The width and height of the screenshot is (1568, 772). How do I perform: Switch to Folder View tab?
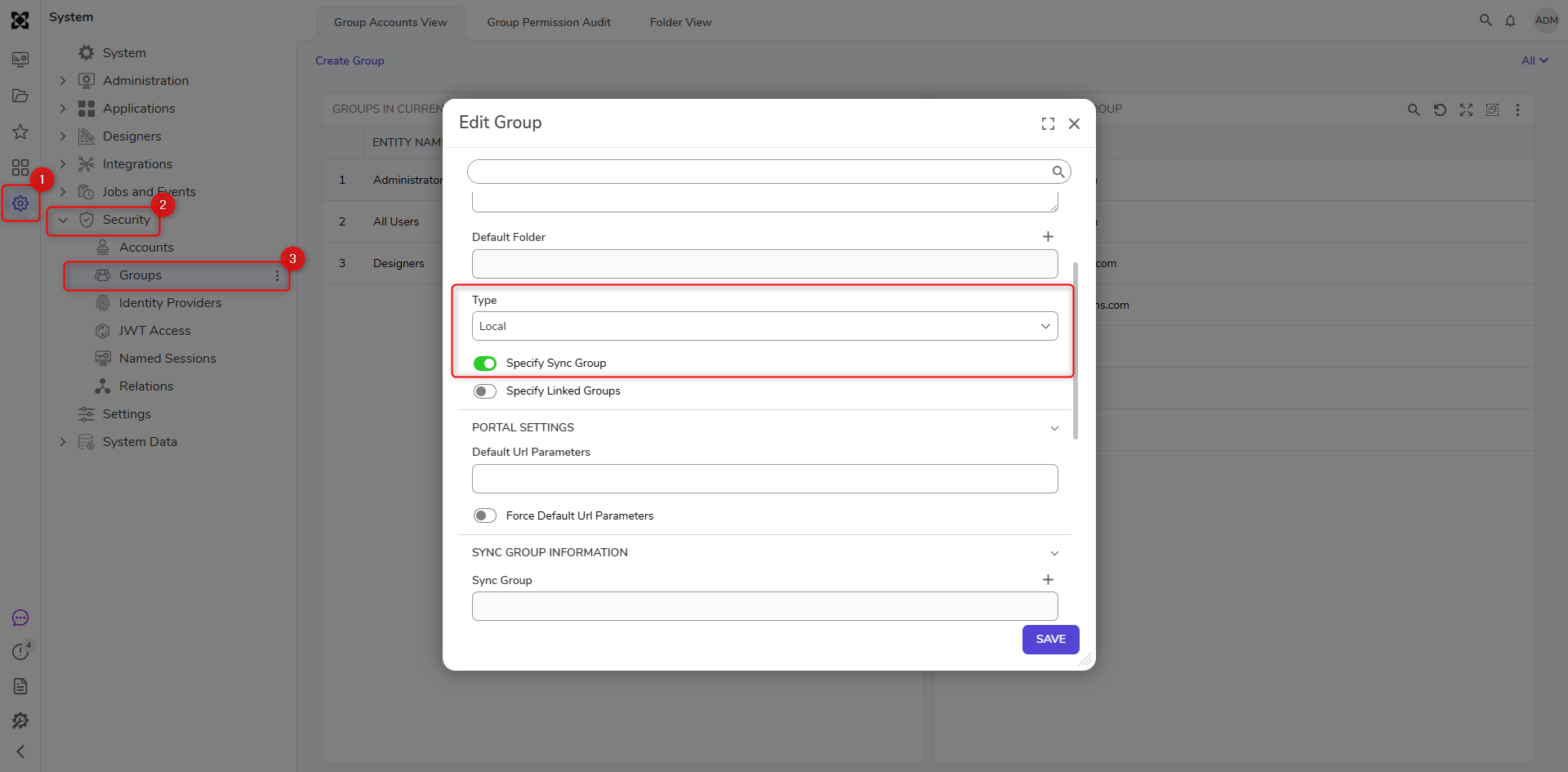pos(680,23)
